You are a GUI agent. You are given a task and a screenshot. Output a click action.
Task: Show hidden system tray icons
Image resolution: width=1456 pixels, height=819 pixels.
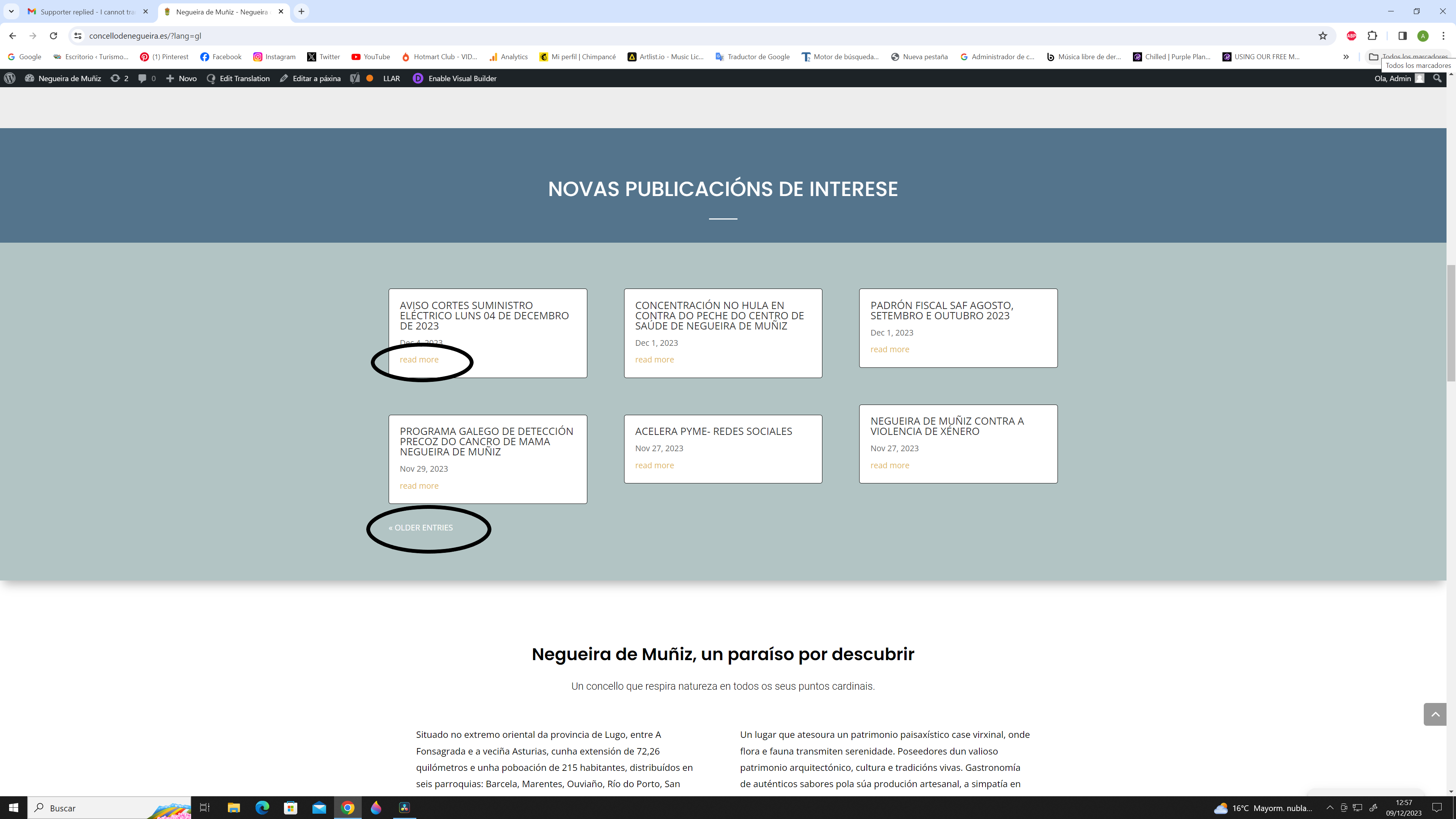(x=1329, y=808)
